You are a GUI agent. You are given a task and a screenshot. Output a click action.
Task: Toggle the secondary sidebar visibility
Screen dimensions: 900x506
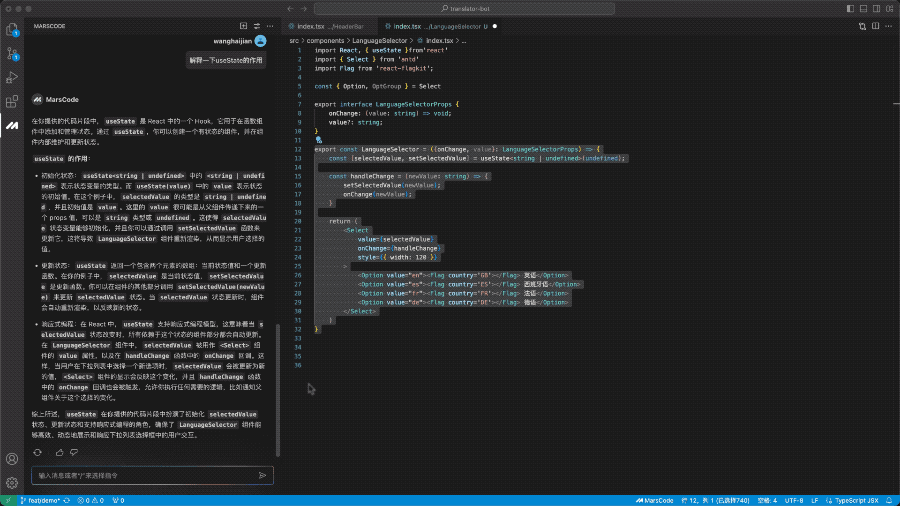tap(878, 8)
